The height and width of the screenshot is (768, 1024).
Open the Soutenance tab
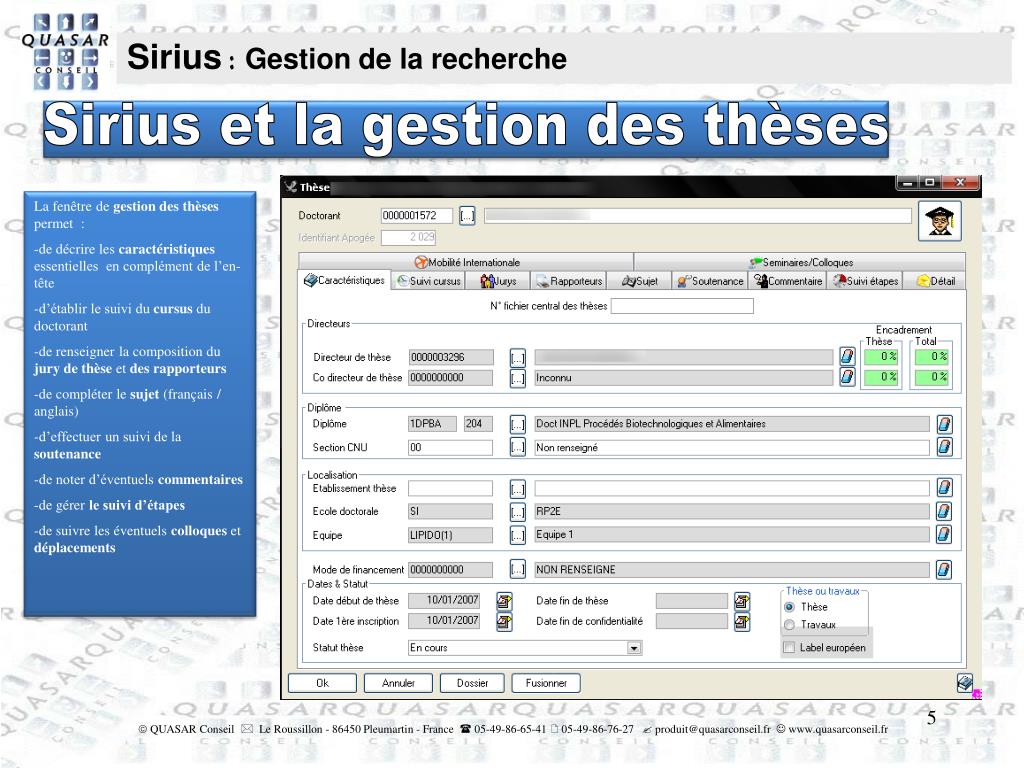click(x=710, y=281)
